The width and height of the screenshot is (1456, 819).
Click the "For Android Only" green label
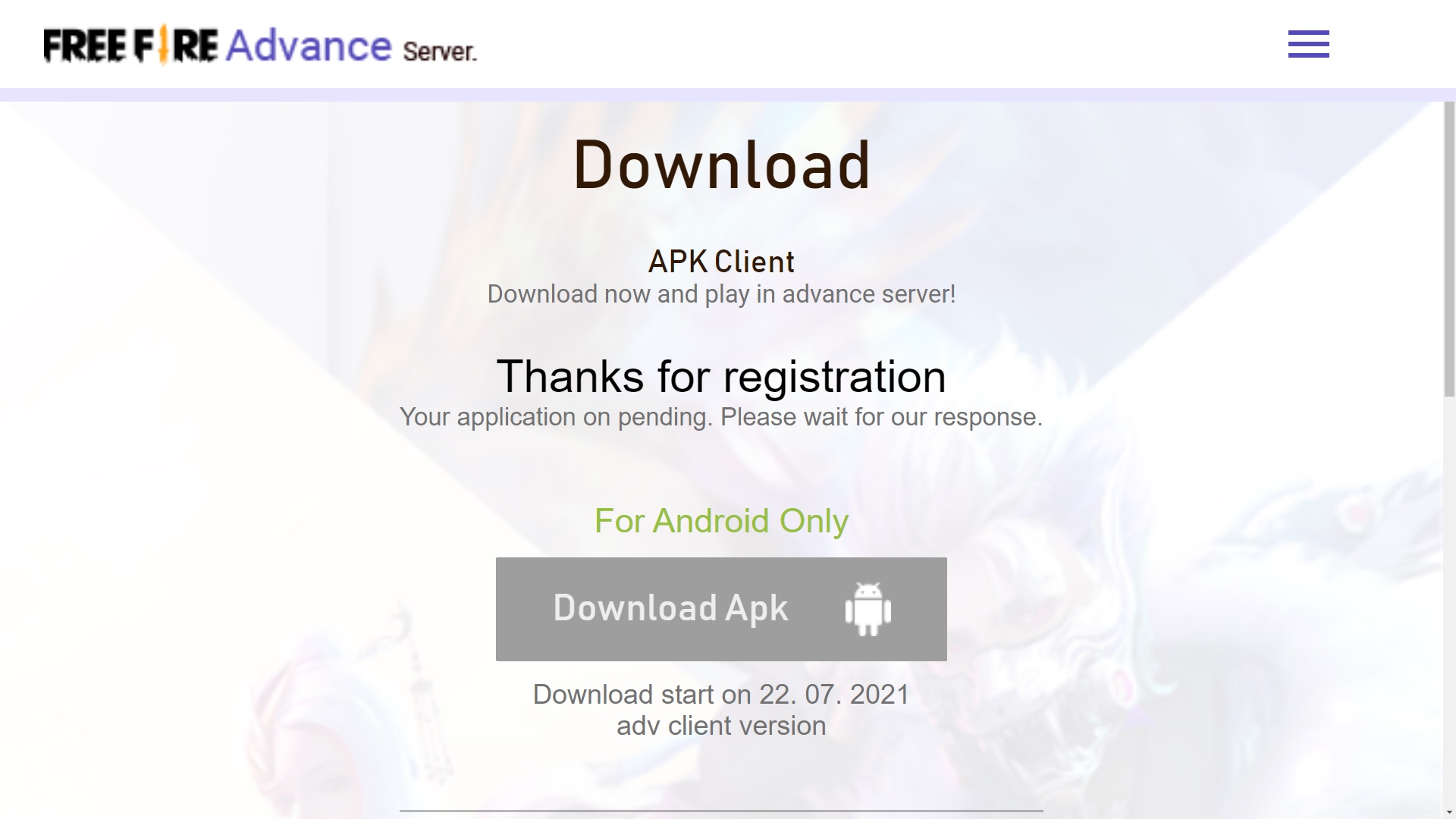point(721,521)
